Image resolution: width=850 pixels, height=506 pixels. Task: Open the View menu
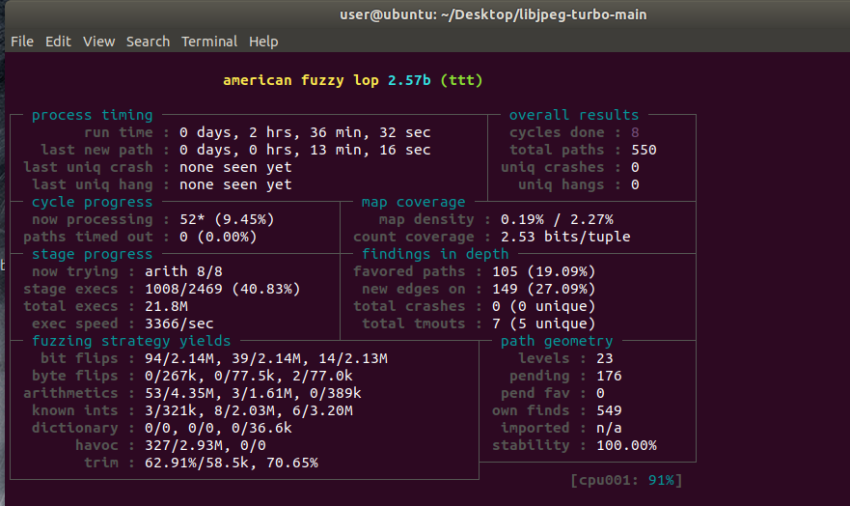click(99, 42)
